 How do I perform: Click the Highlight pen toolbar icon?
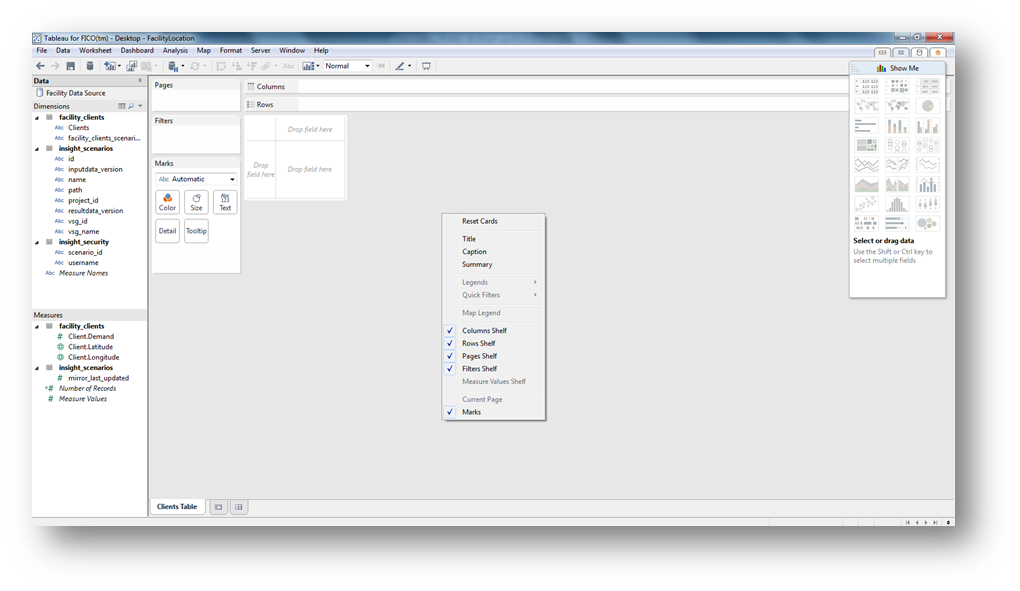pos(400,66)
